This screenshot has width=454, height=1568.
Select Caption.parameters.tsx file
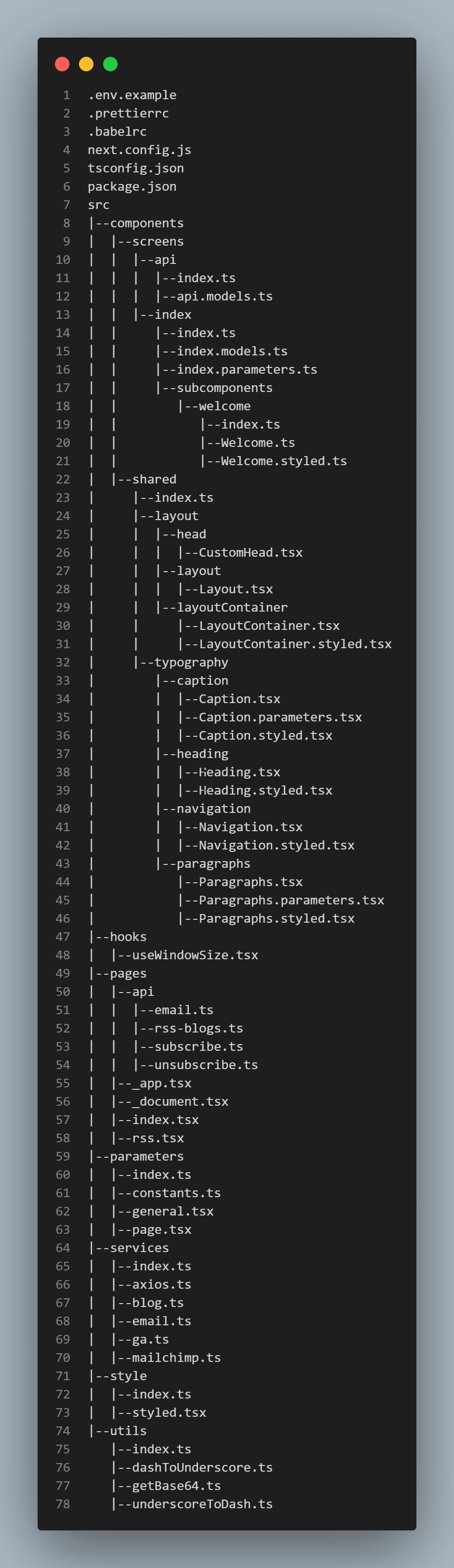[280, 717]
